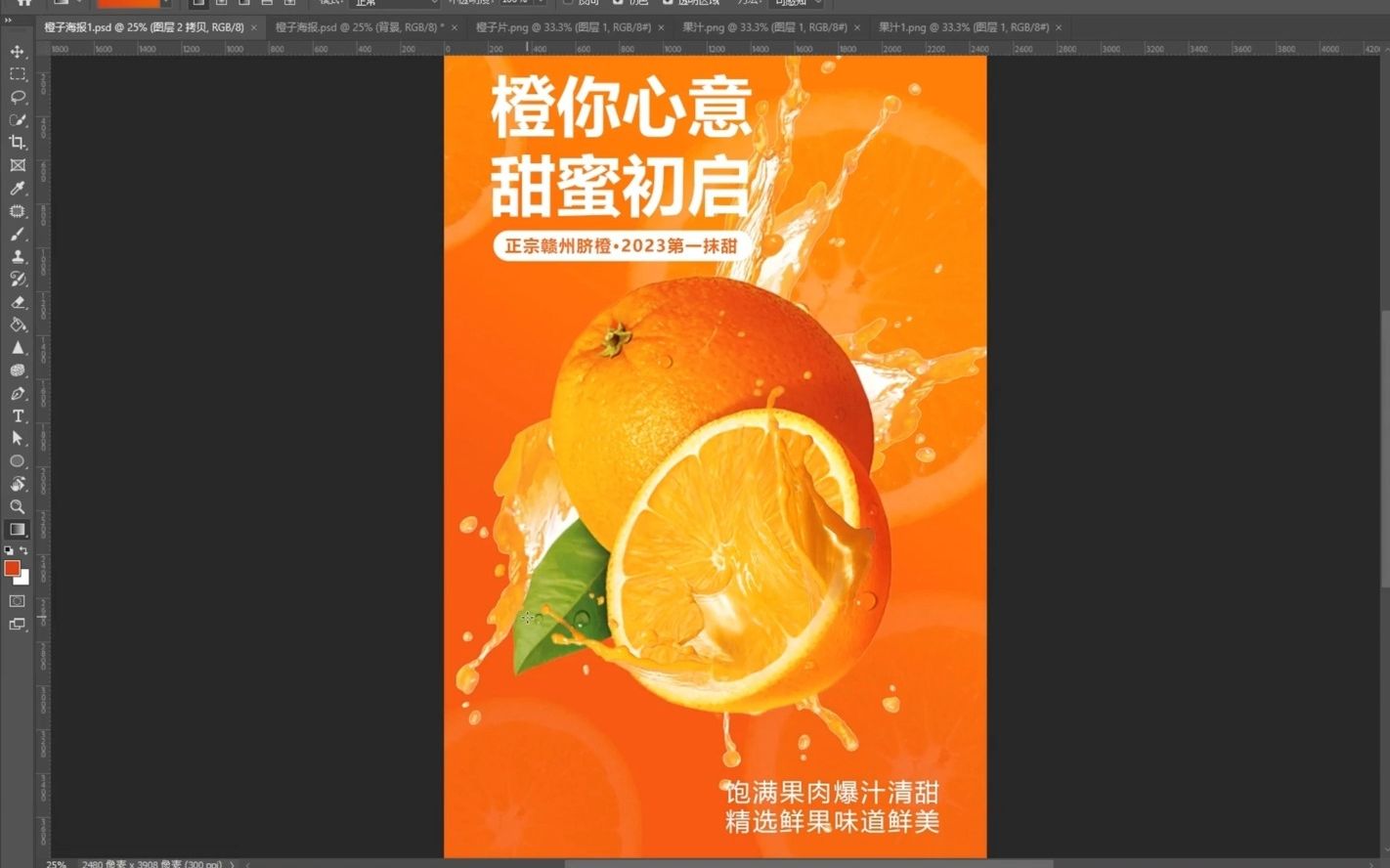
Task: Select the Paint Bucket tool
Action: (x=18, y=325)
